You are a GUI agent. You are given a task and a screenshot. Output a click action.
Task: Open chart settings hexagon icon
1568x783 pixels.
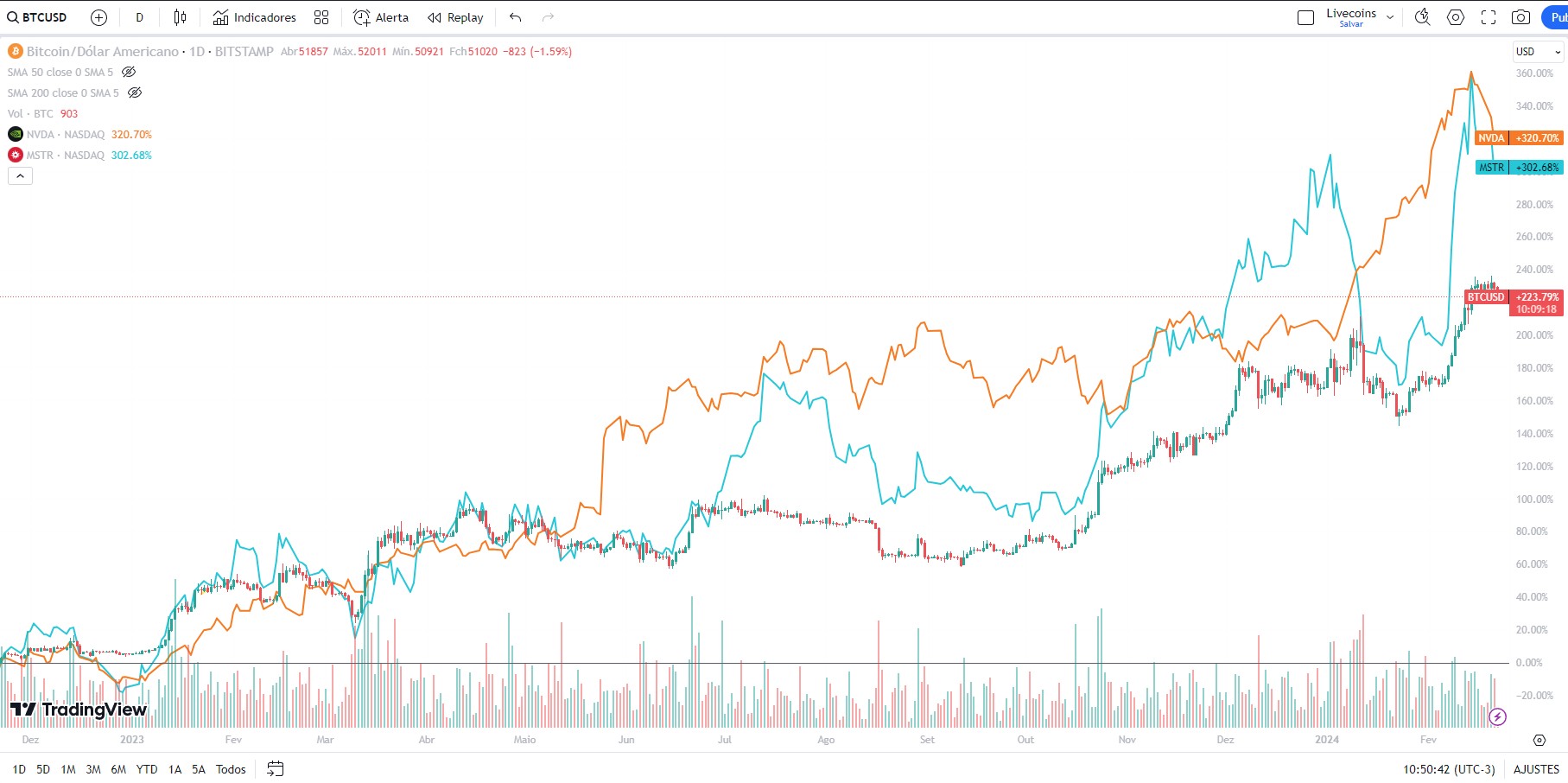pos(1456,17)
